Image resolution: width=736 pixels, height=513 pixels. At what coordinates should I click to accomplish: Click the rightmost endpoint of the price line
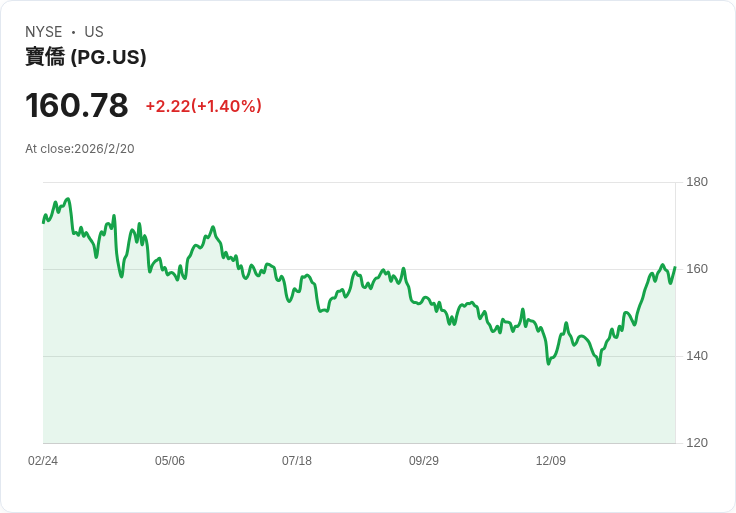(675, 267)
